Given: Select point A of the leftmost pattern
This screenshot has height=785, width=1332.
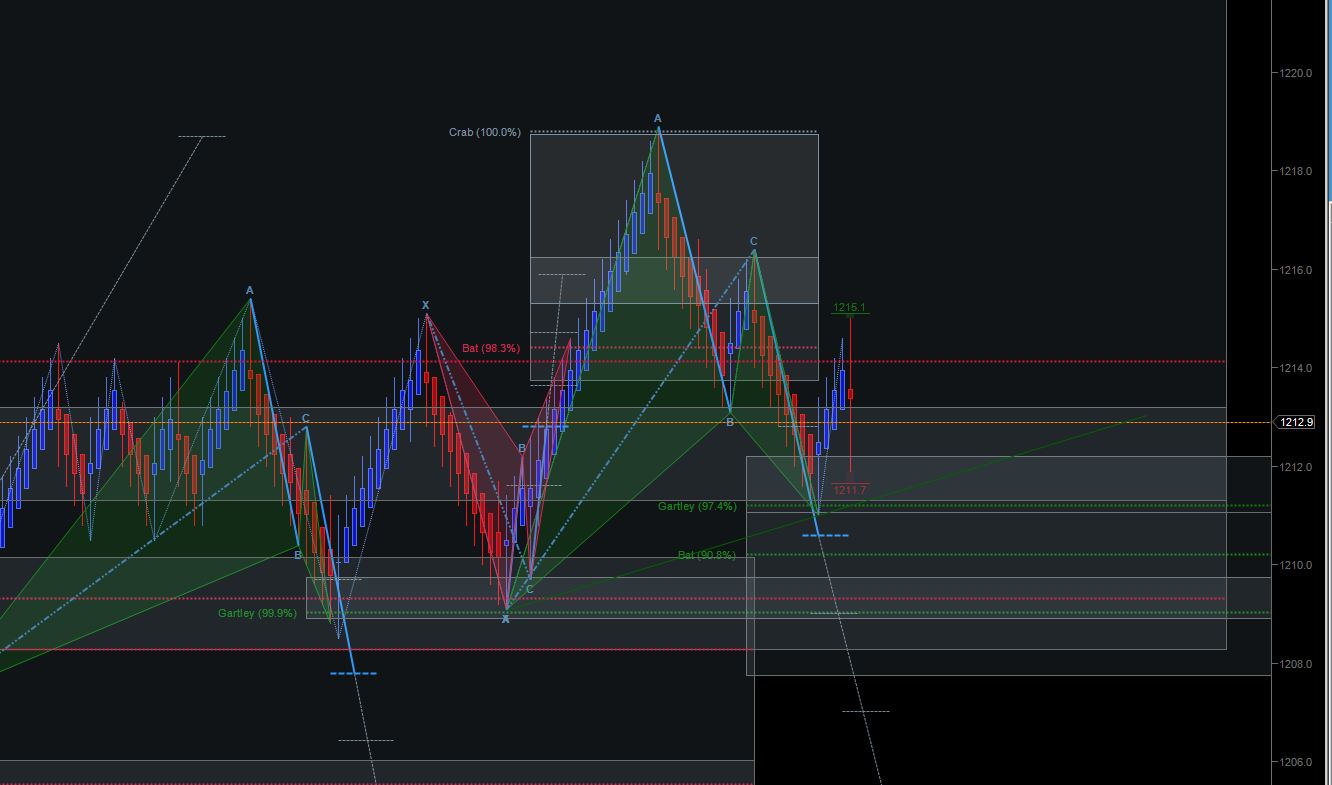Looking at the screenshot, I should pos(250,291).
